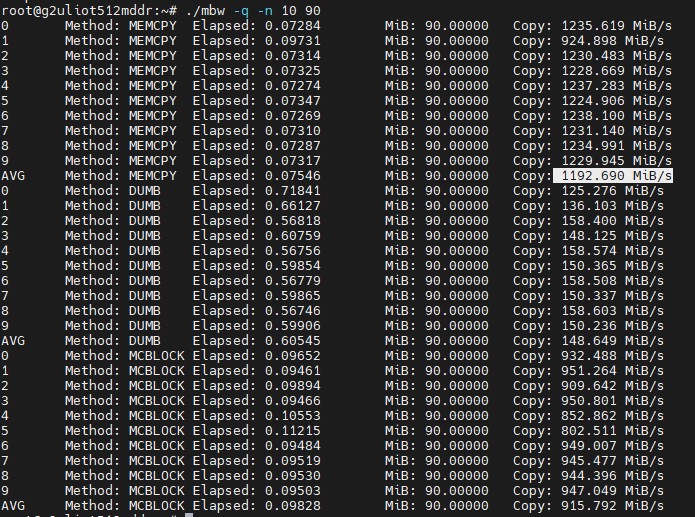The height and width of the screenshot is (517, 695).
Task: Click the copy value '150.236 MiB/s'
Action: [x=613, y=325]
